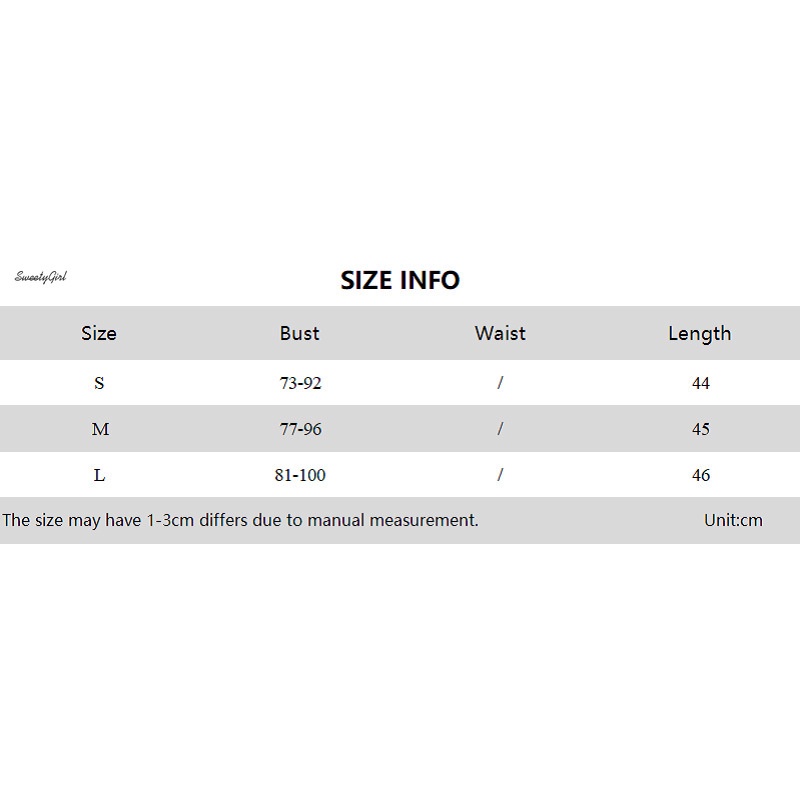This screenshot has width=800, height=800.
Task: Click length value 46
Action: [x=700, y=475]
